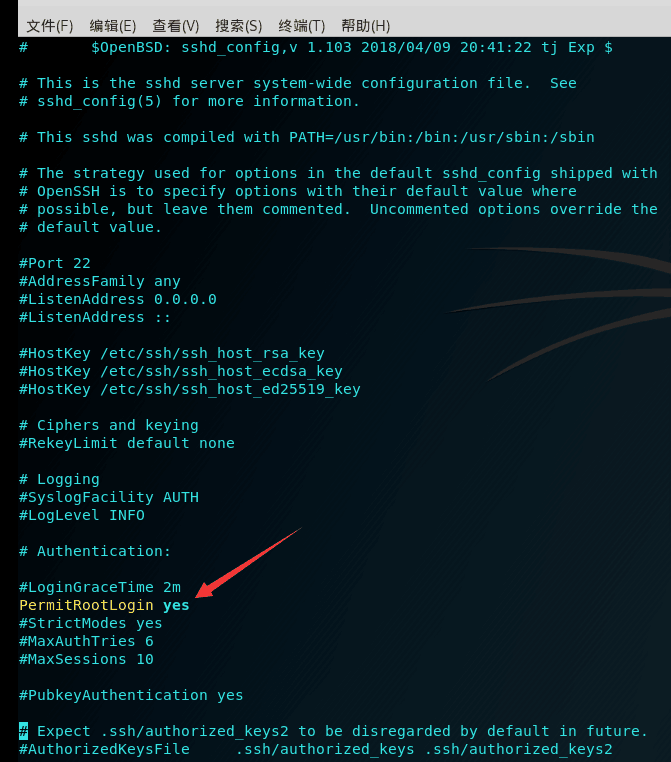Open the 搜索(S) menu
671x762 pixels.
pyautogui.click(x=239, y=26)
